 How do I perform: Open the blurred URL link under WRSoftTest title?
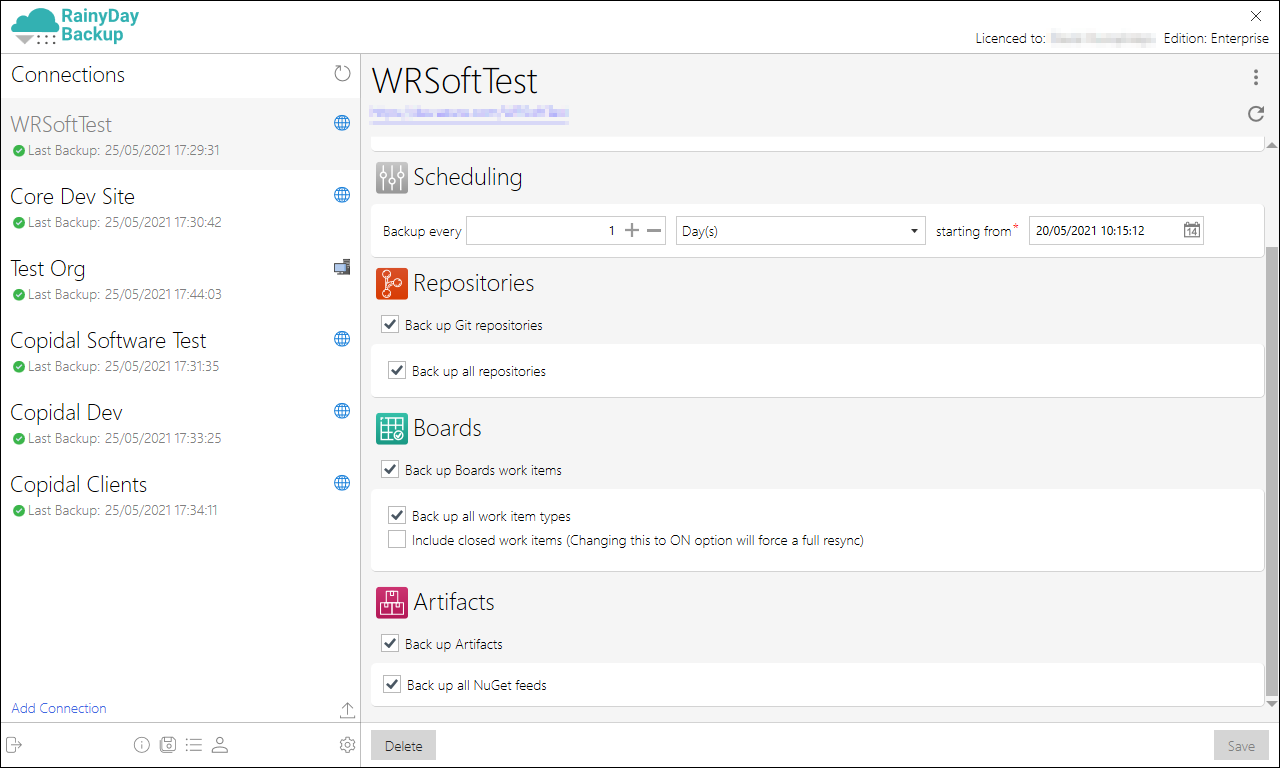tap(470, 115)
